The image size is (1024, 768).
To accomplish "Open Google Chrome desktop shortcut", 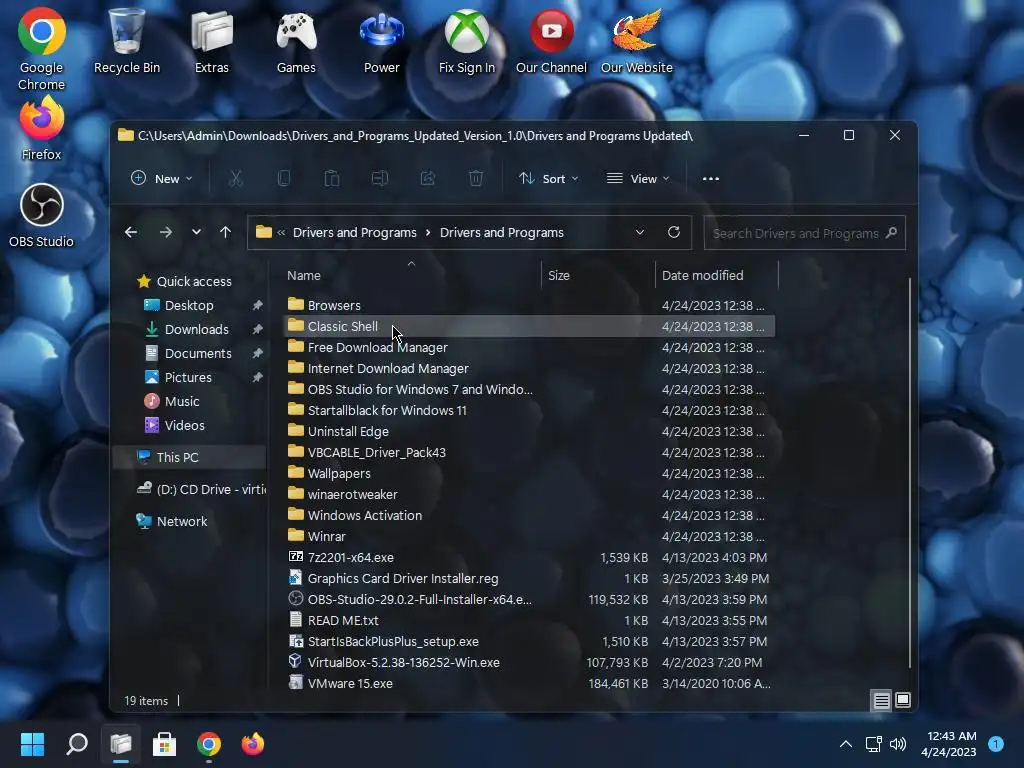I will click(x=41, y=50).
